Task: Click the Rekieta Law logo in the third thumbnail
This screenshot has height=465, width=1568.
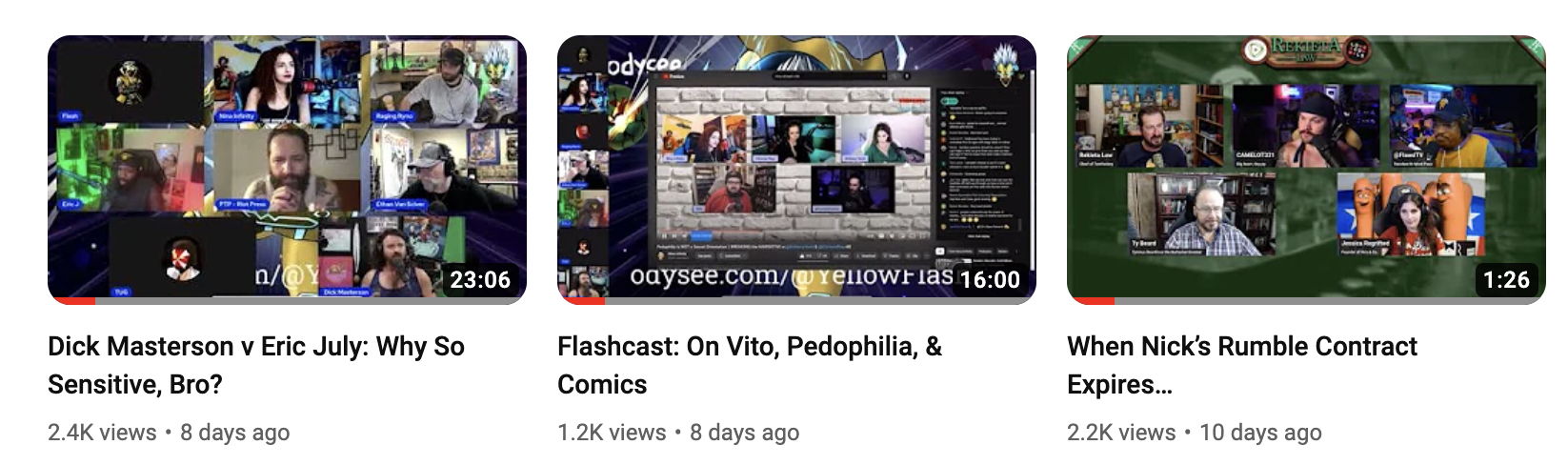Action: pos(1306,50)
